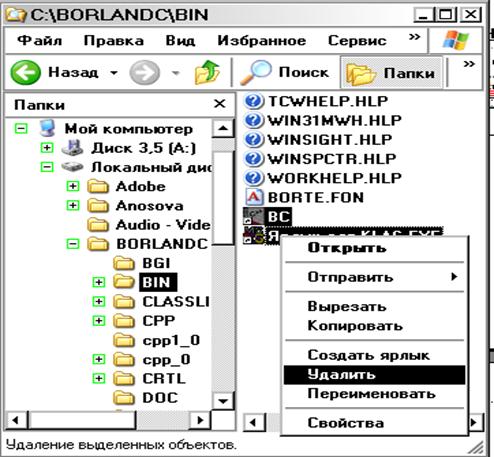
Task: Show hidden menu items chevron
Action: point(414,36)
